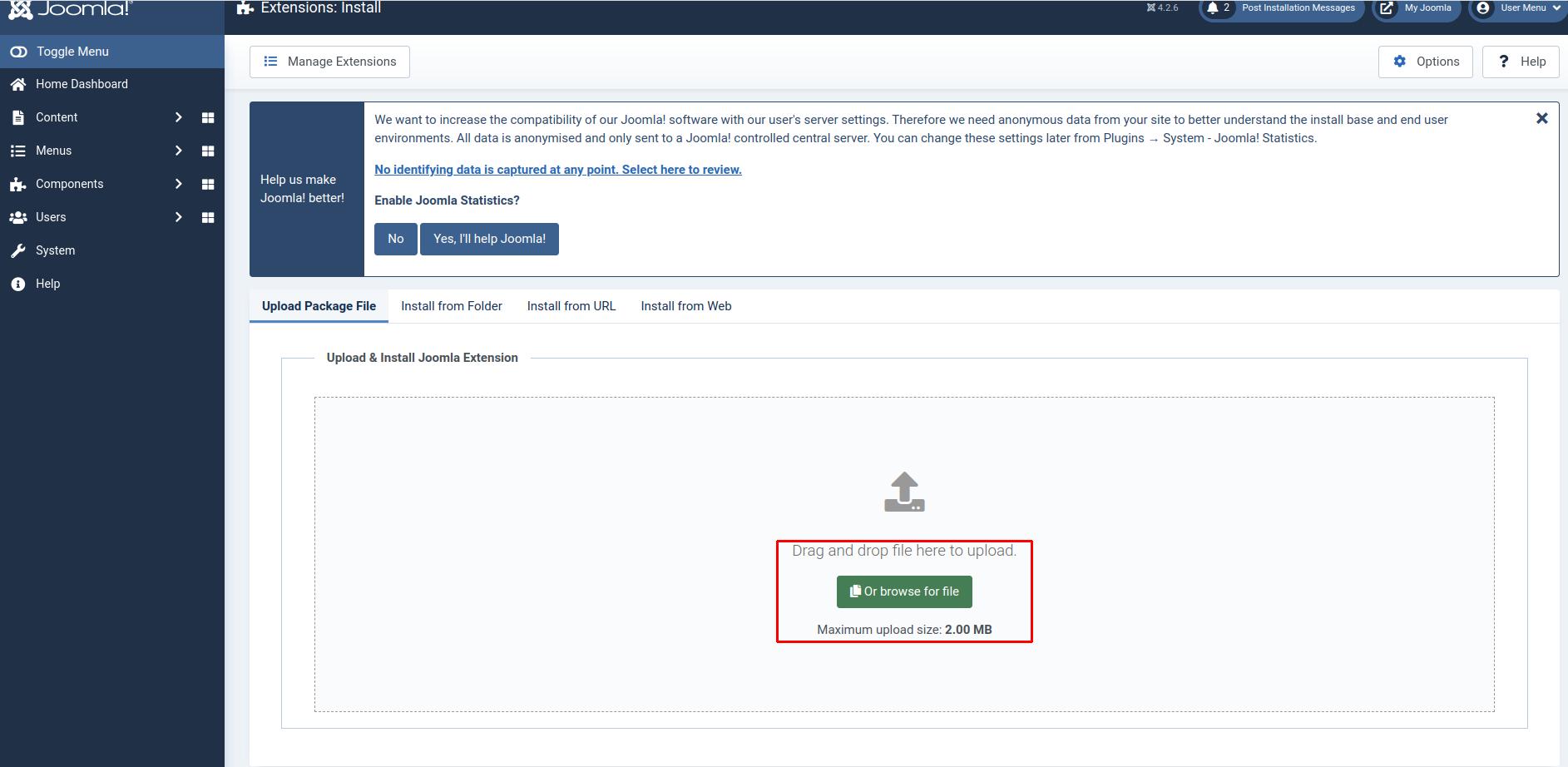Viewport: 1568px width, 767px height.
Task: Open the Components dashboard grid icon
Action: click(x=208, y=185)
